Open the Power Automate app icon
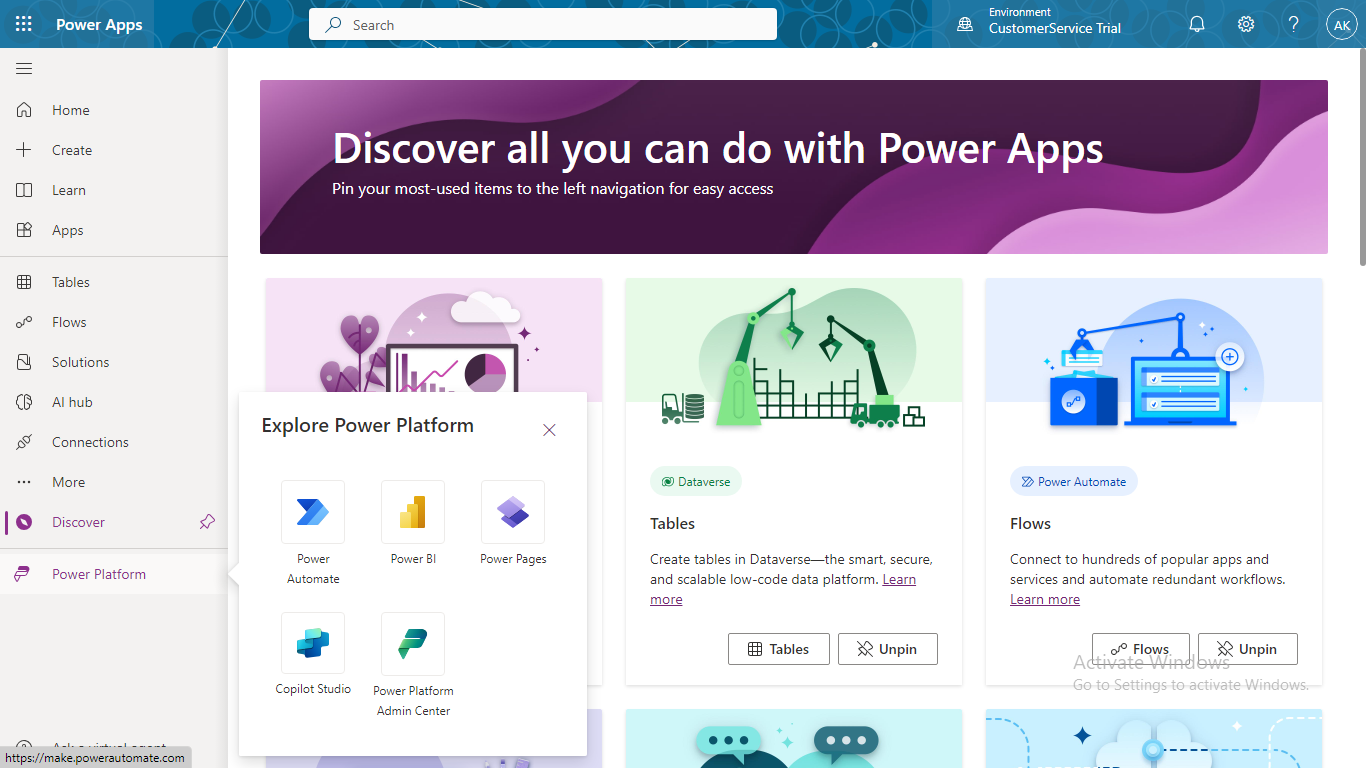The width and height of the screenshot is (1366, 768). click(x=313, y=512)
